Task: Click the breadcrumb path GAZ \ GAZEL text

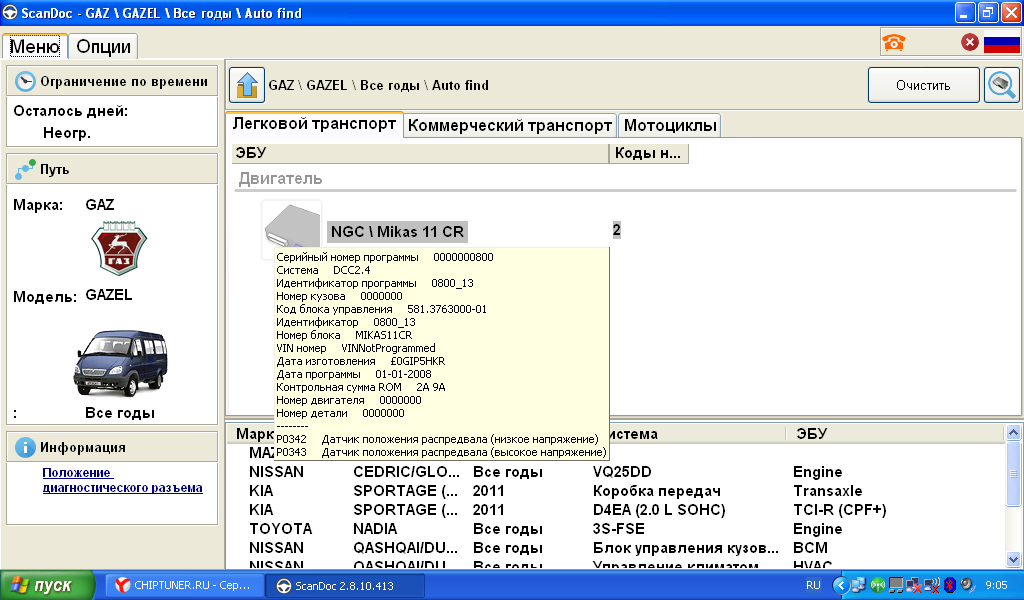Action: coord(308,86)
